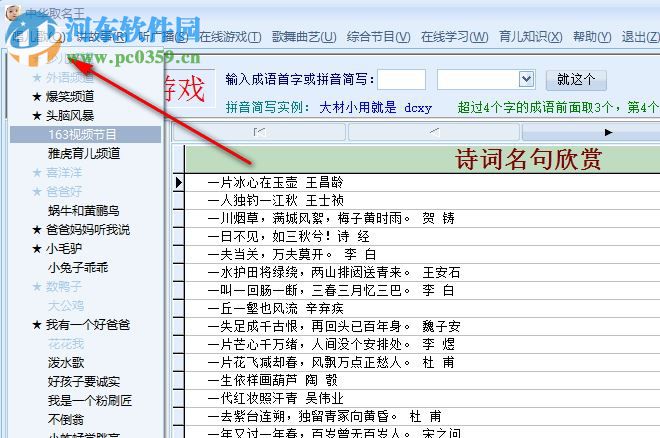Select row 一日不见，如三秋兮 诗经
This screenshot has height=438, width=660.
pos(423,236)
